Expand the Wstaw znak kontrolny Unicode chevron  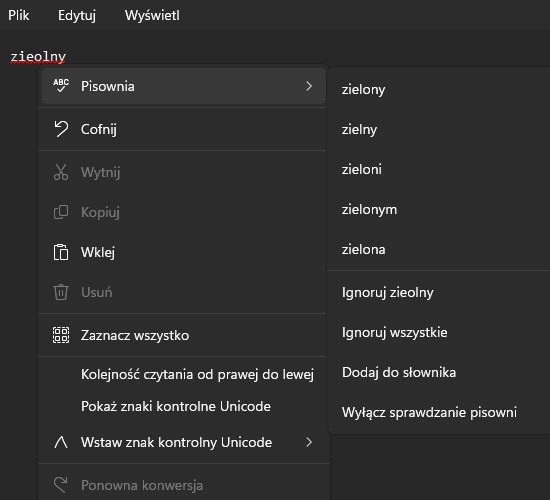pyautogui.click(x=309, y=442)
